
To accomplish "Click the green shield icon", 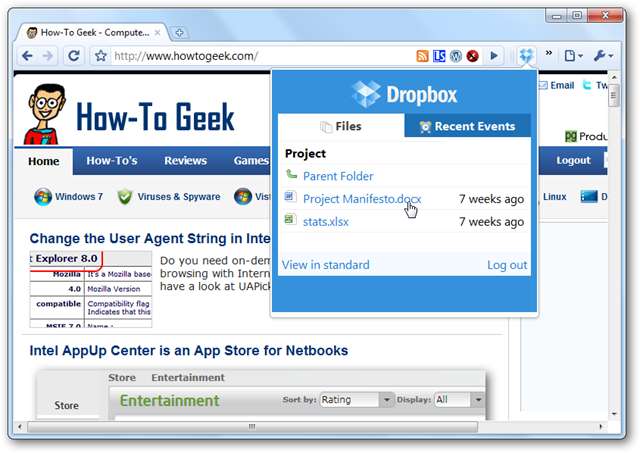I will point(124,197).
